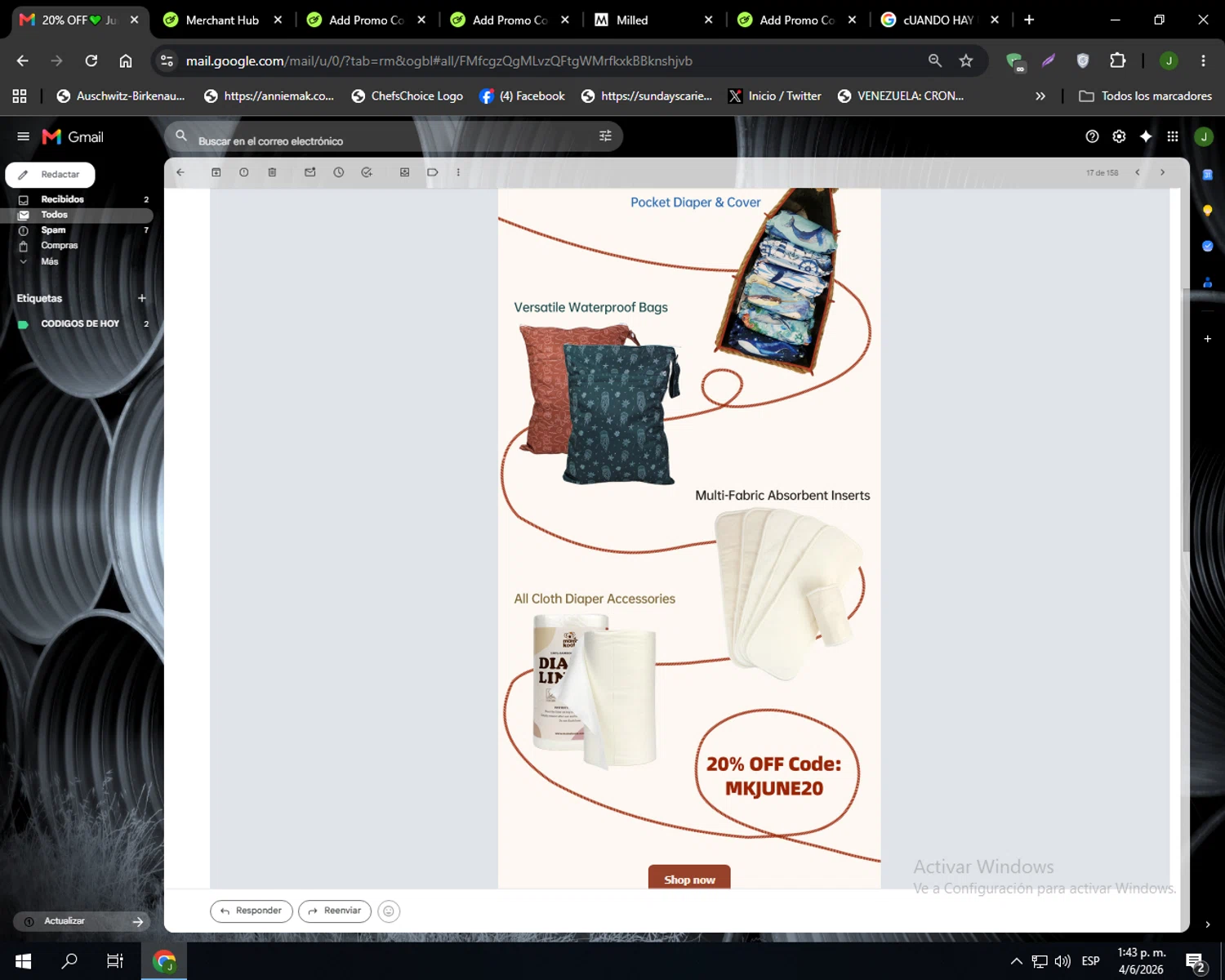
Task: Open a new browser tab
Action: (x=1029, y=20)
